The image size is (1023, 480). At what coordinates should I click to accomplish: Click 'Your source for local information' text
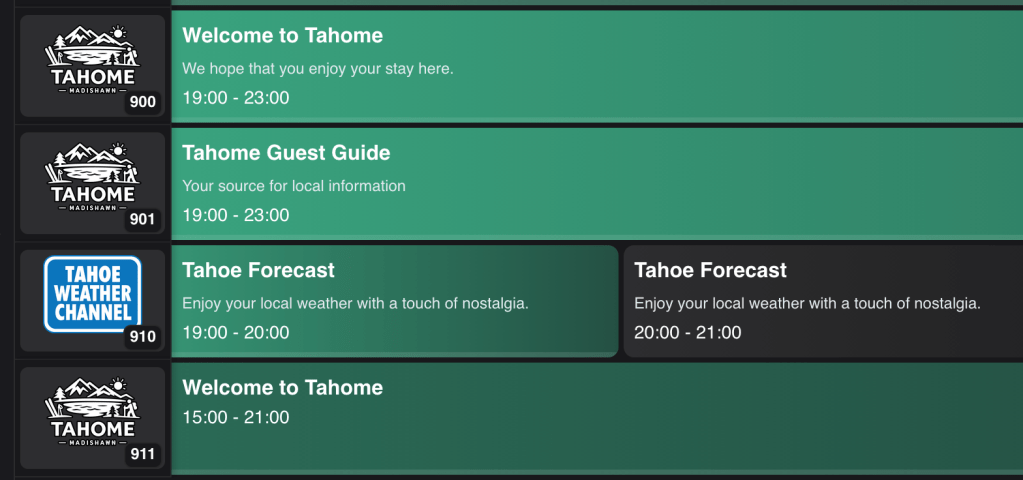(294, 186)
